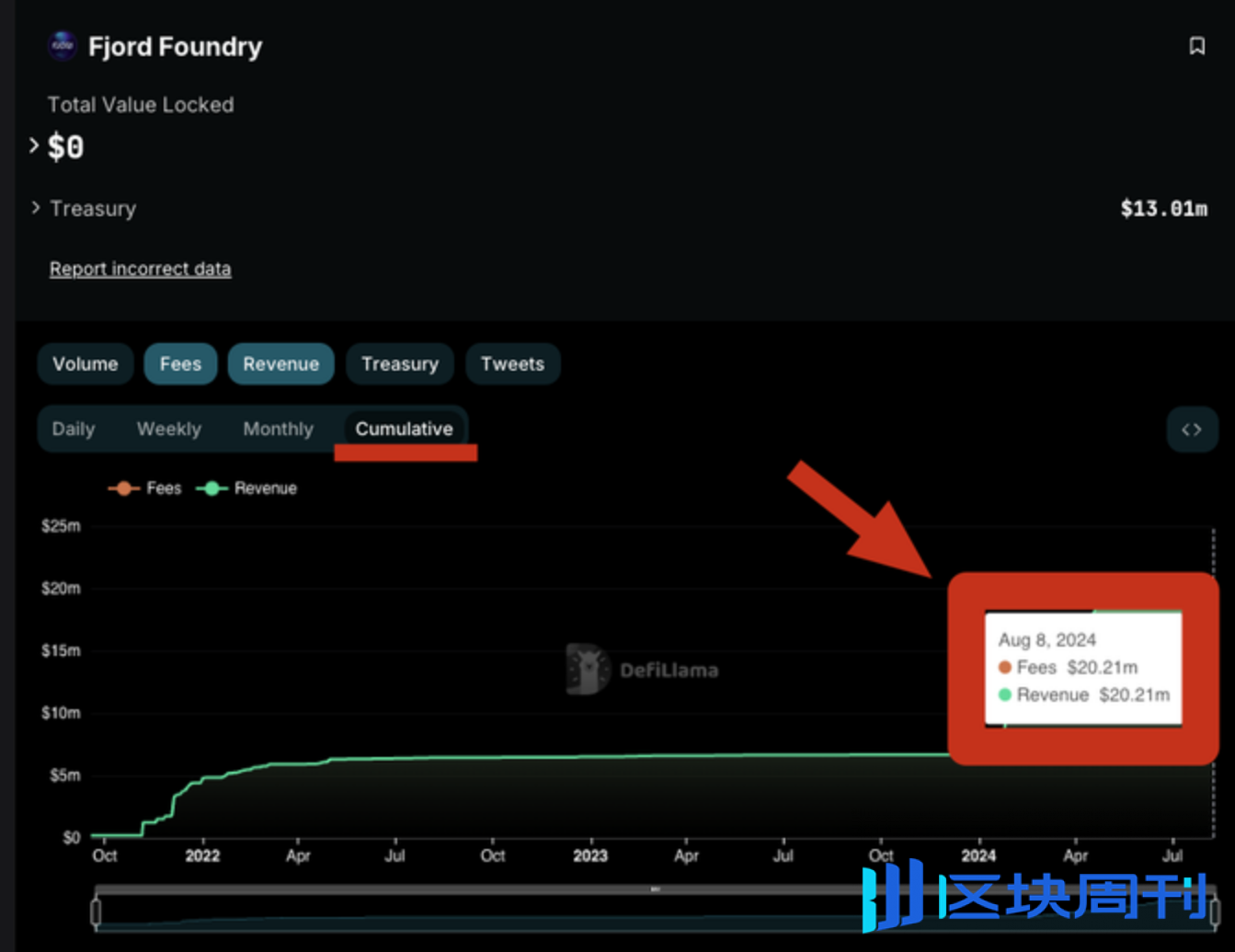Click the Fjord Foundry logo icon
Image resolution: width=1235 pixels, height=952 pixels.
[x=63, y=45]
